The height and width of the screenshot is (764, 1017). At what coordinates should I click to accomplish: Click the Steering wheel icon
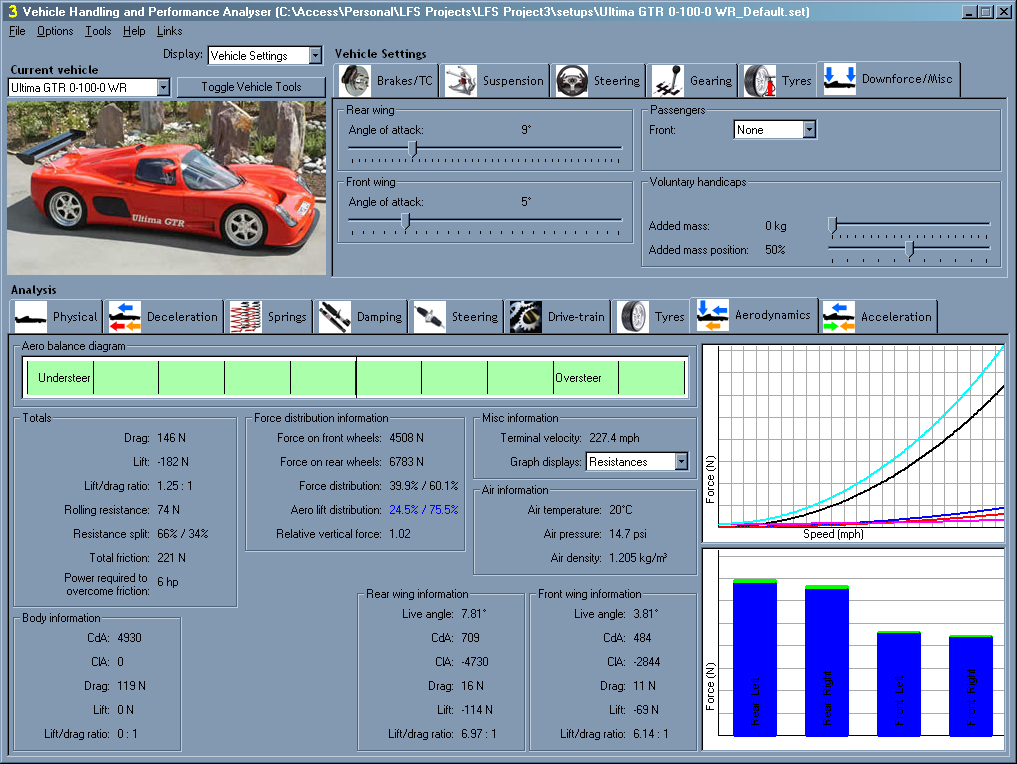[x=572, y=80]
